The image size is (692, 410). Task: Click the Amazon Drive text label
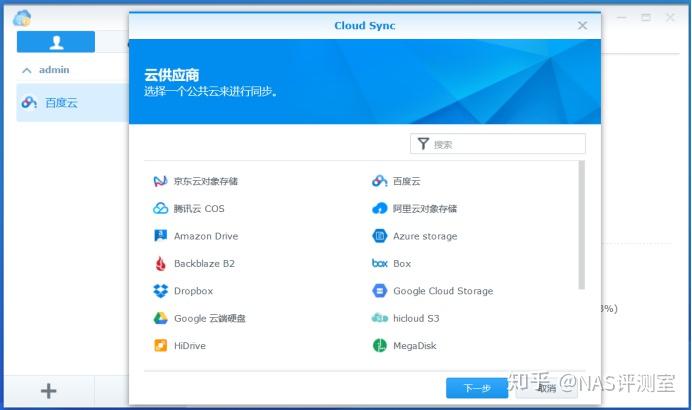coord(206,236)
